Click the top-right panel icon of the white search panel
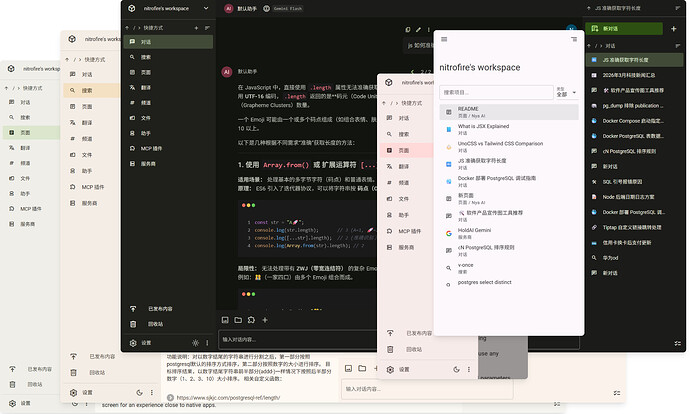The height and width of the screenshot is (414, 690). pyautogui.click(x=574, y=39)
